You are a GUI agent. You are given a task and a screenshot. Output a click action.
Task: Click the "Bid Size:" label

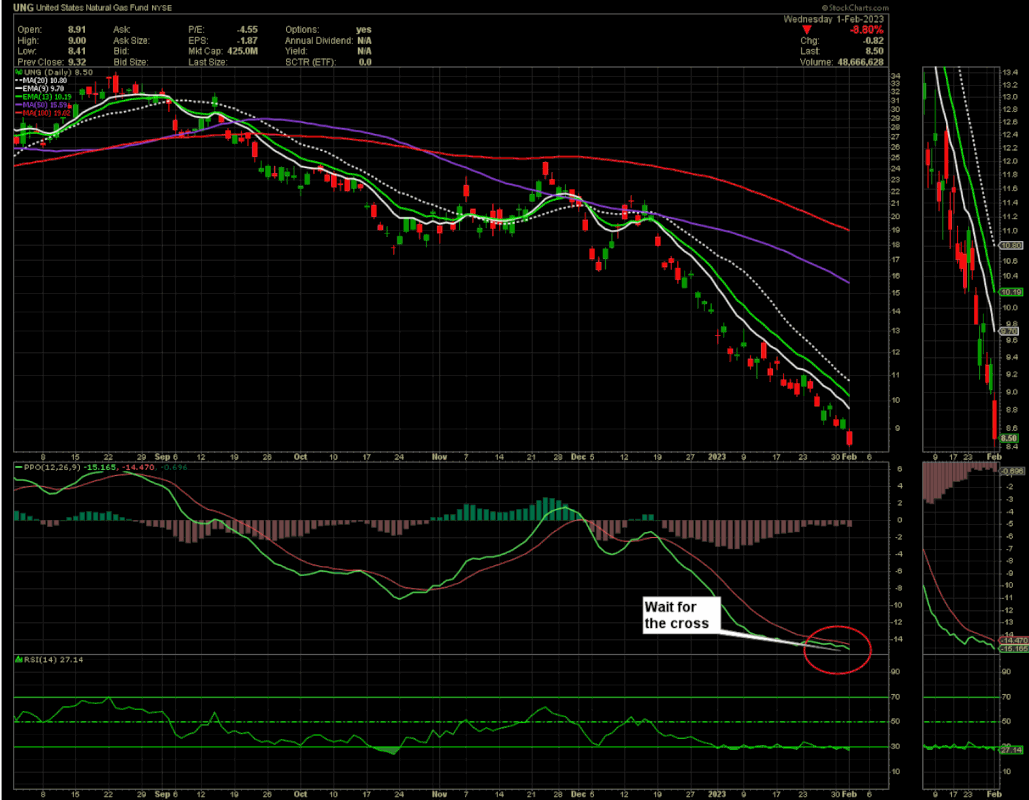(x=131, y=62)
